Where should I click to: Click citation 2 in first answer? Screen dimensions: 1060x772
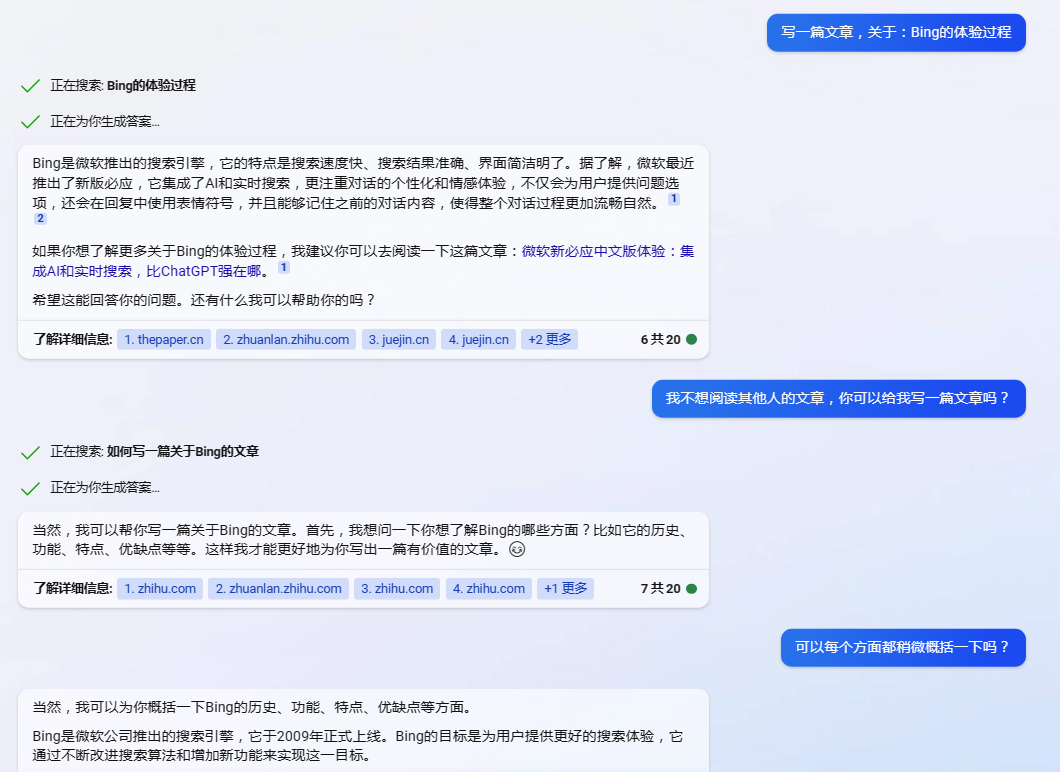[41, 218]
